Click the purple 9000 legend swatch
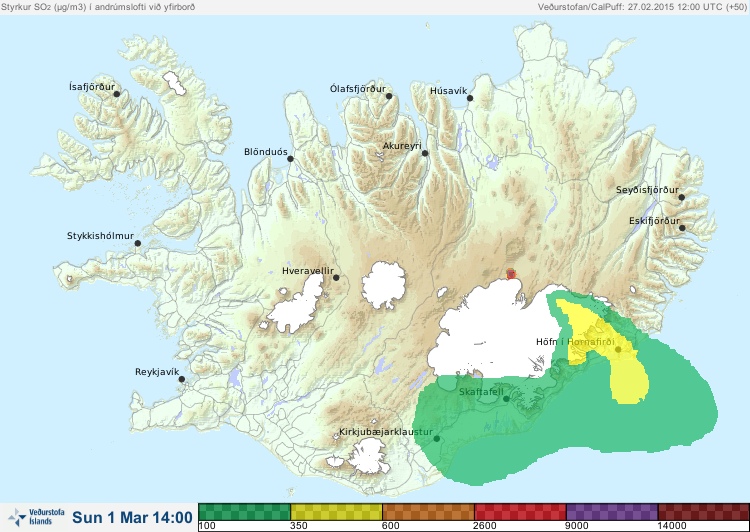The width and height of the screenshot is (750, 532). [612, 511]
